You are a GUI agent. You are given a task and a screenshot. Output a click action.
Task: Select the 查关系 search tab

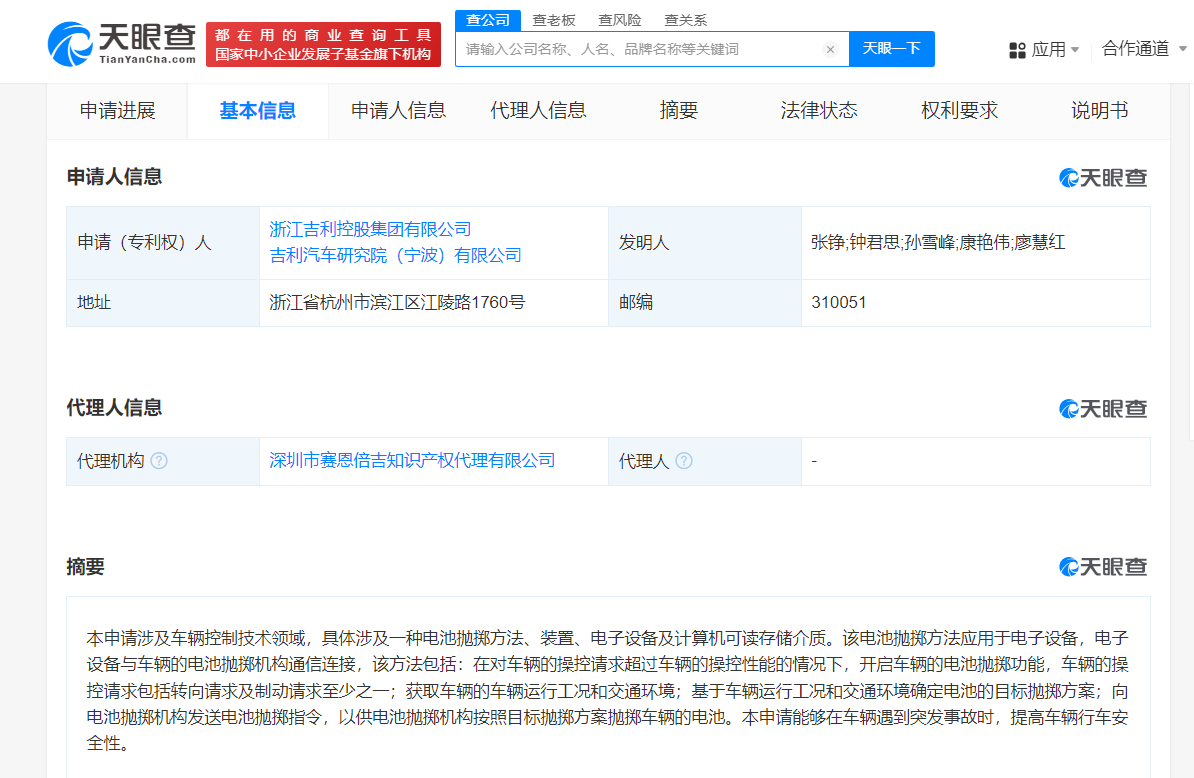685,21
